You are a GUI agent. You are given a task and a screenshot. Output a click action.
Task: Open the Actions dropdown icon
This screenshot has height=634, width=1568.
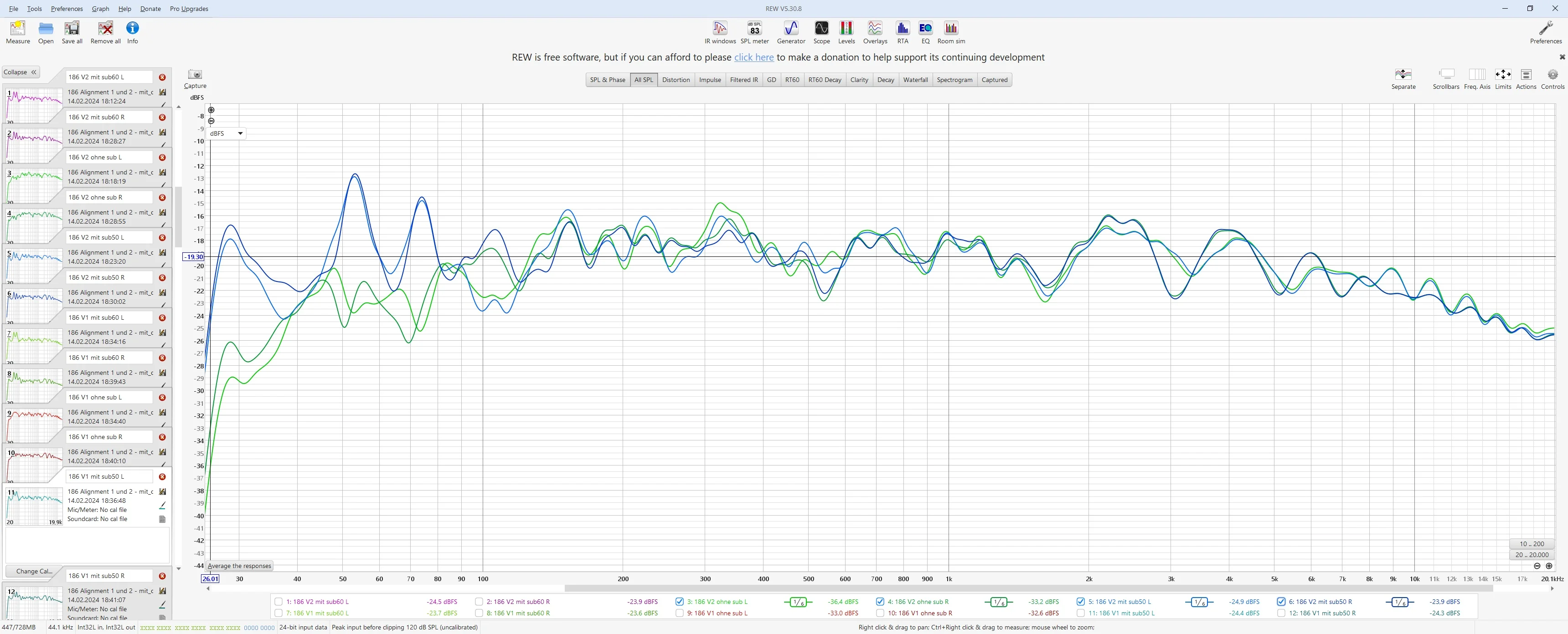point(1526,78)
